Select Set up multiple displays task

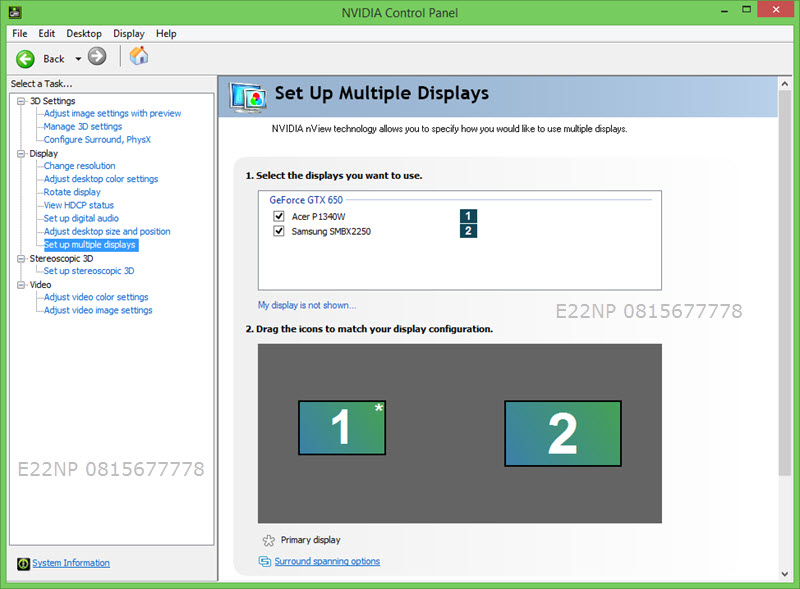tap(90, 245)
